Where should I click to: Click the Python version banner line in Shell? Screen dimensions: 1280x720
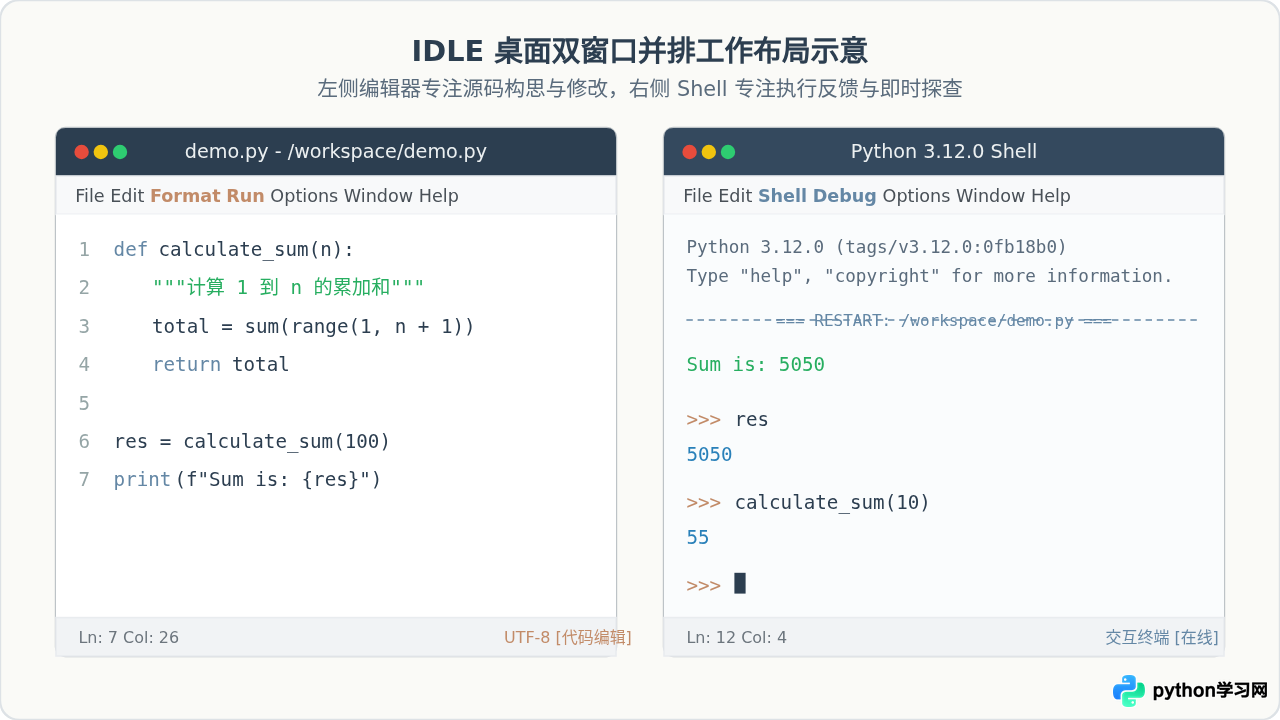pos(877,247)
